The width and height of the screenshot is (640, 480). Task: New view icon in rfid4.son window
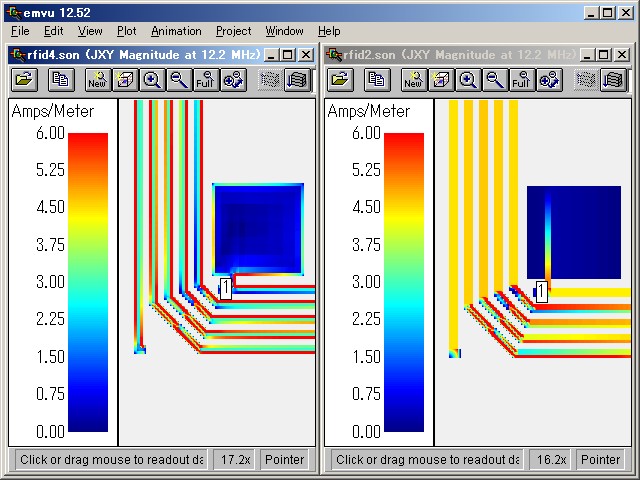(x=98, y=80)
